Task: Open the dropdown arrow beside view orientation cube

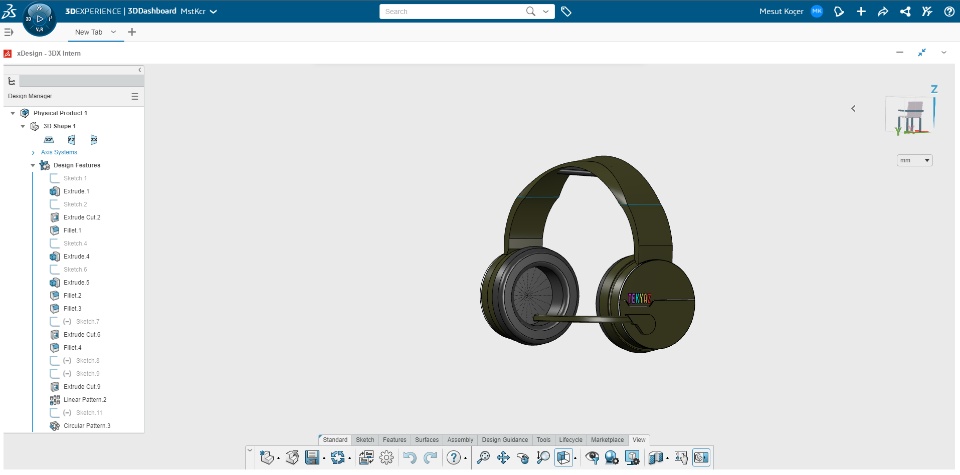Action: click(575, 458)
